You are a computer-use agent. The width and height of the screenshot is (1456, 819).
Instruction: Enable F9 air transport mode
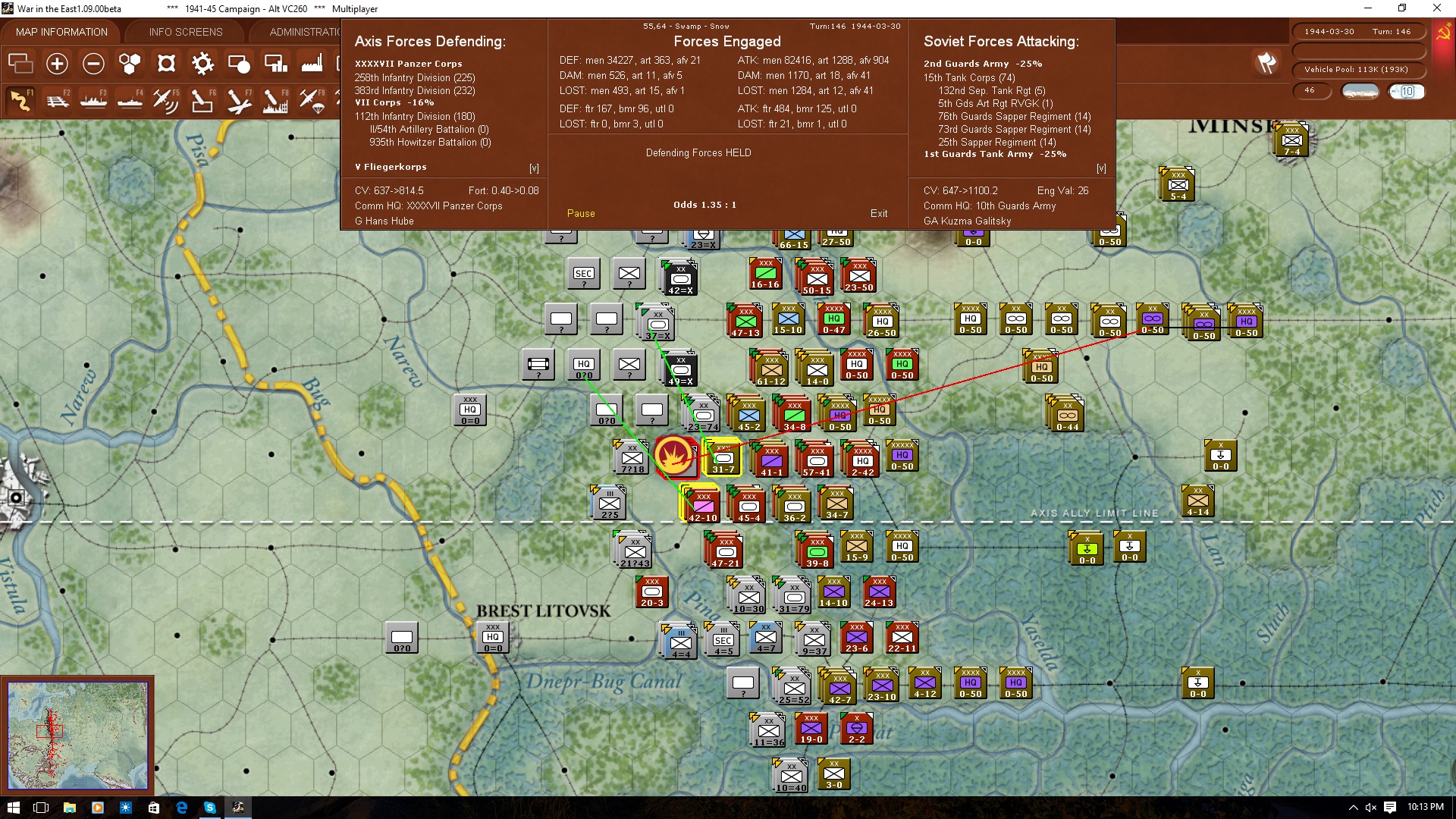pos(312,100)
